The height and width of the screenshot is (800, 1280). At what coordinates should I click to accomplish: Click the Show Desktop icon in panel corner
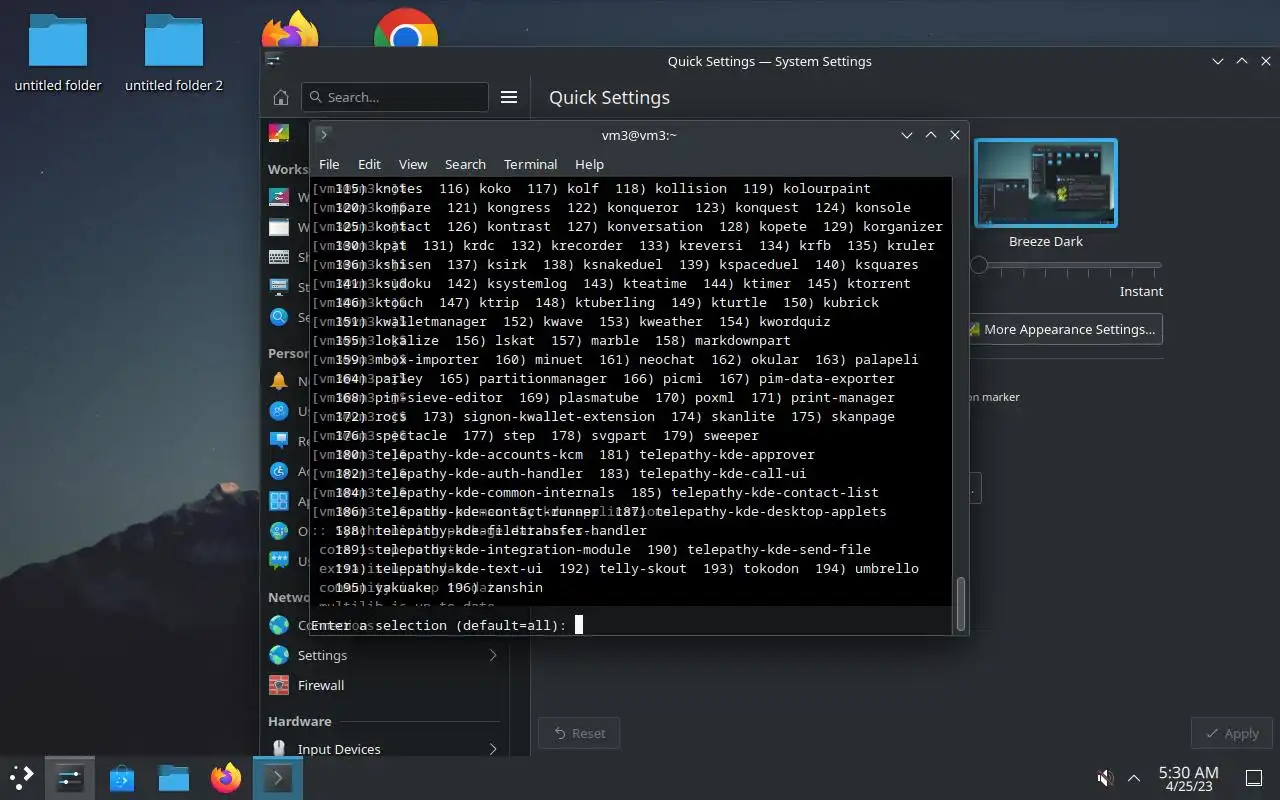pyautogui.click(x=1254, y=777)
